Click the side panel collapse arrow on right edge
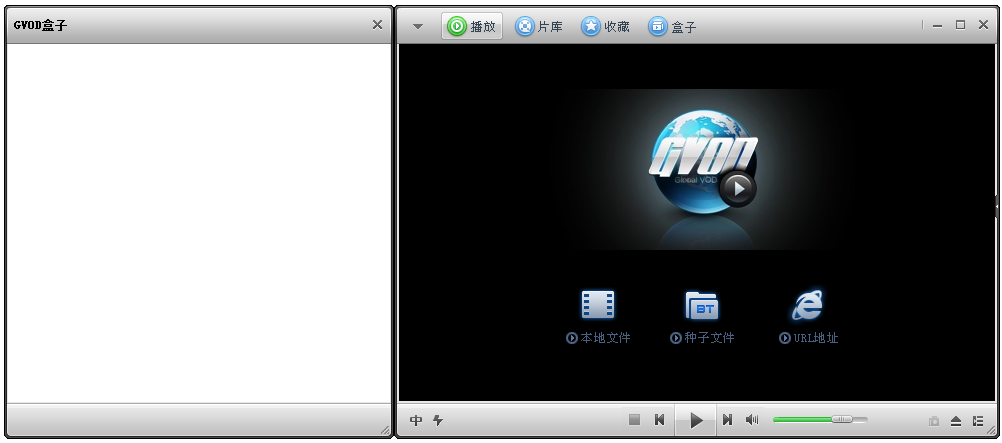Screen dimensions: 1002x443 997,206
